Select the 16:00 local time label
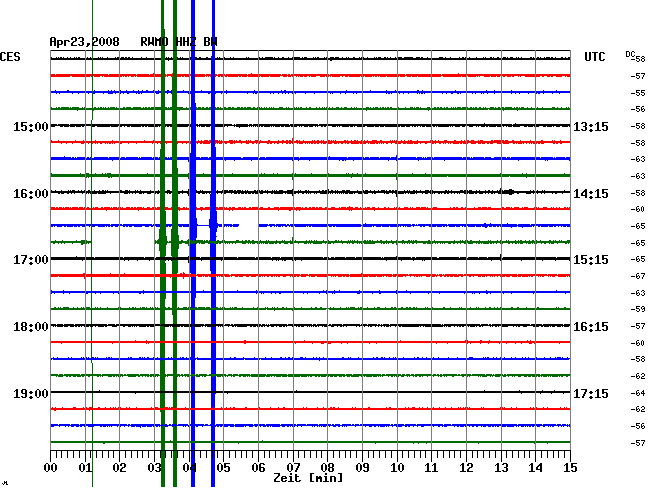This screenshot has height=494, width=650. [x=31, y=194]
